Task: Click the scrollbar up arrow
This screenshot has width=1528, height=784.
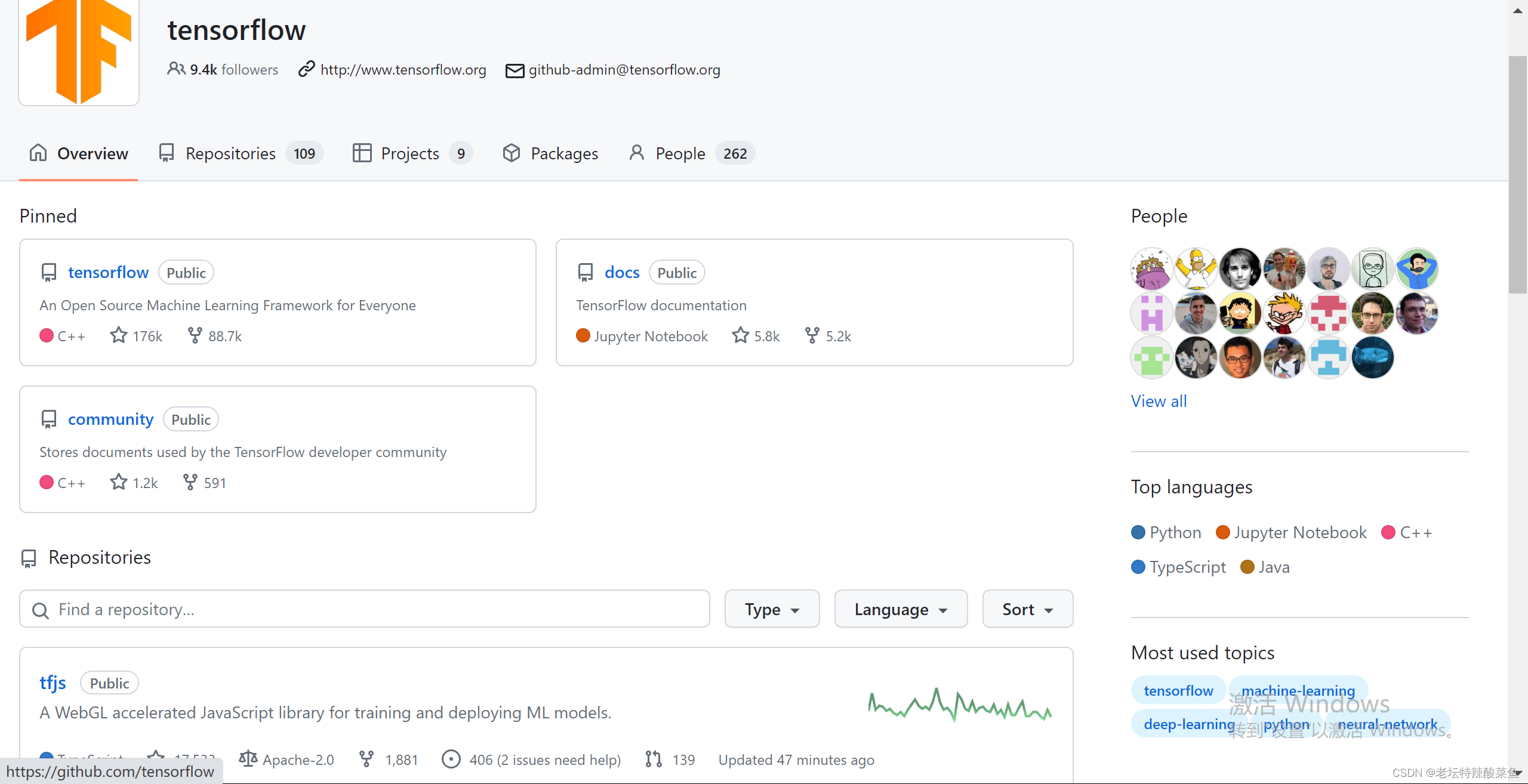Action: (1518, 10)
